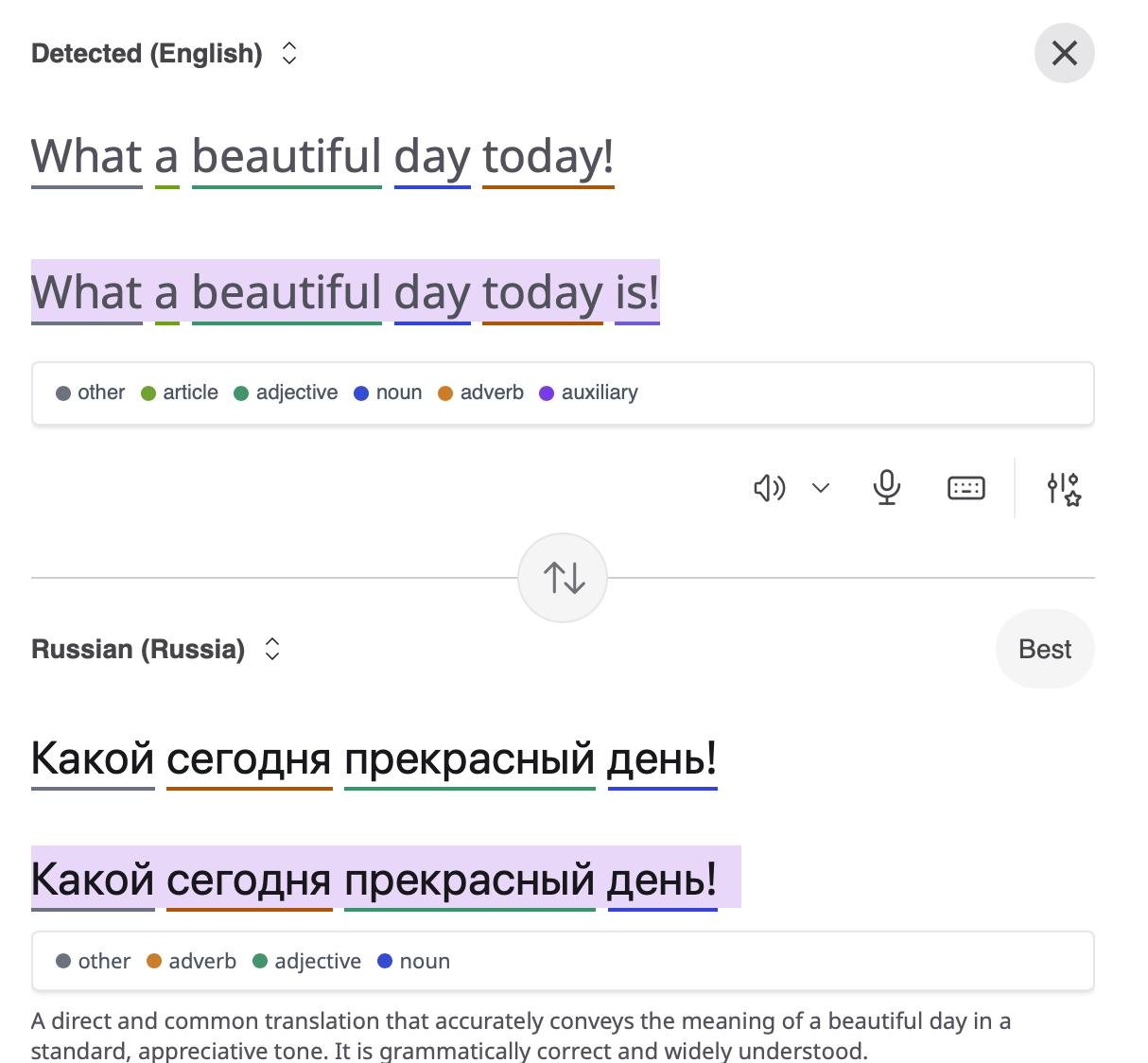Viewport: 1148px width, 1063px height.
Task: Click the purple auxiliary legend dot
Action: coord(547,393)
